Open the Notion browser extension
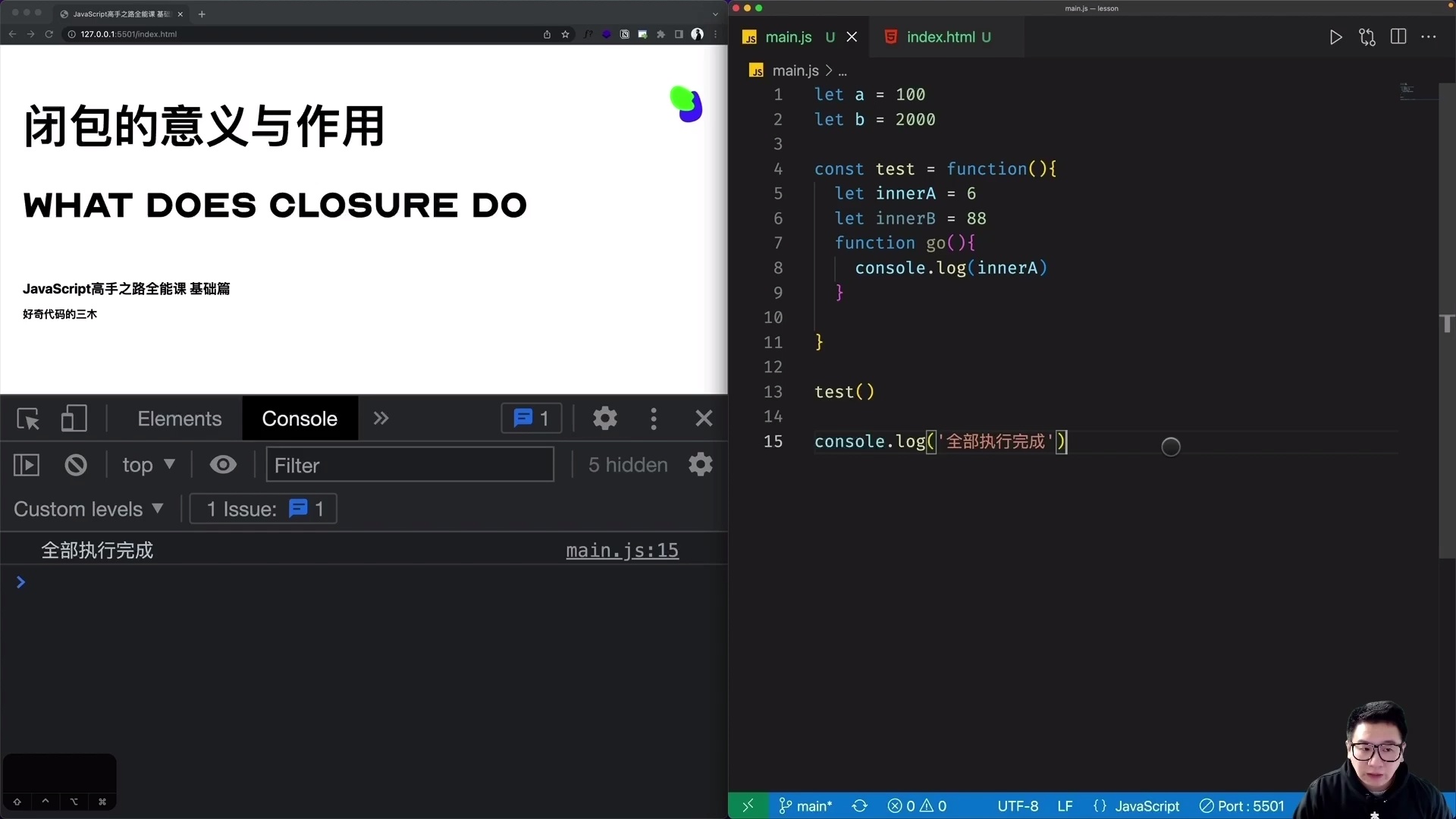Image resolution: width=1456 pixels, height=819 pixels. point(624,34)
